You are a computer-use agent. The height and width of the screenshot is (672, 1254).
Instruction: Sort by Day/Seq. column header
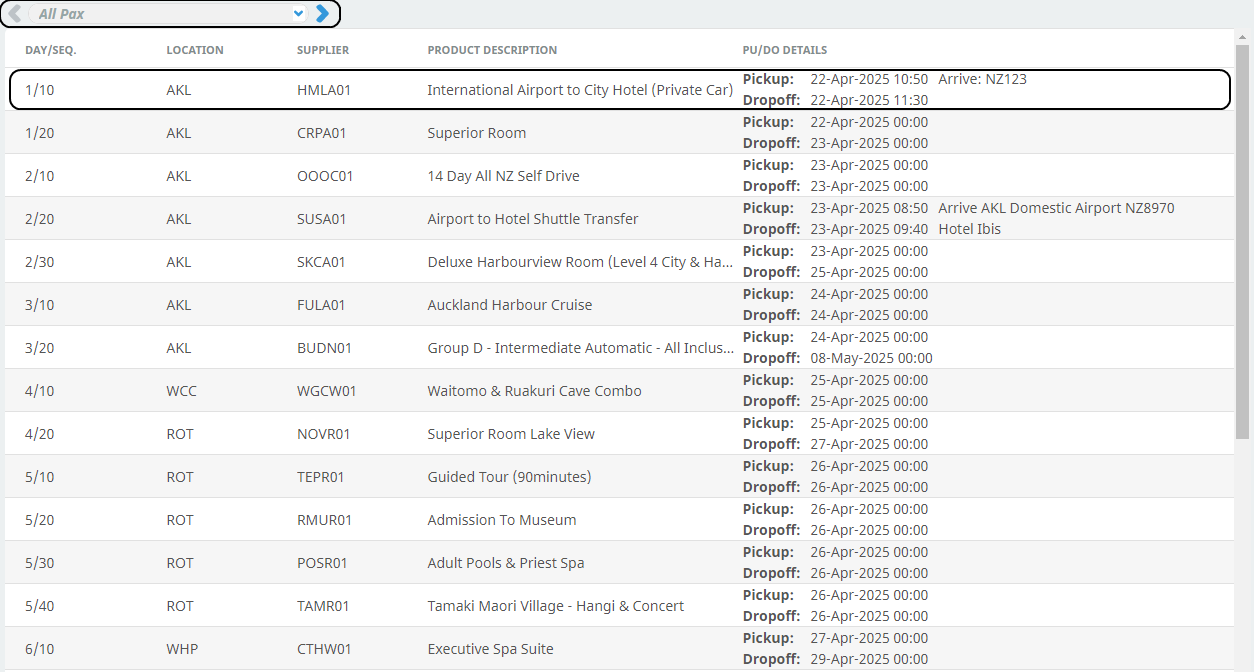[51, 50]
